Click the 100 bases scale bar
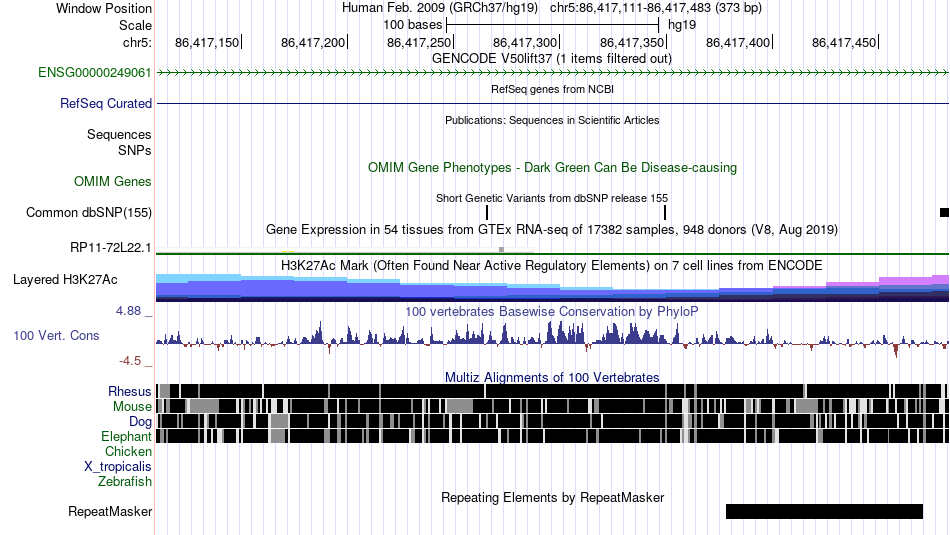 (x=553, y=25)
